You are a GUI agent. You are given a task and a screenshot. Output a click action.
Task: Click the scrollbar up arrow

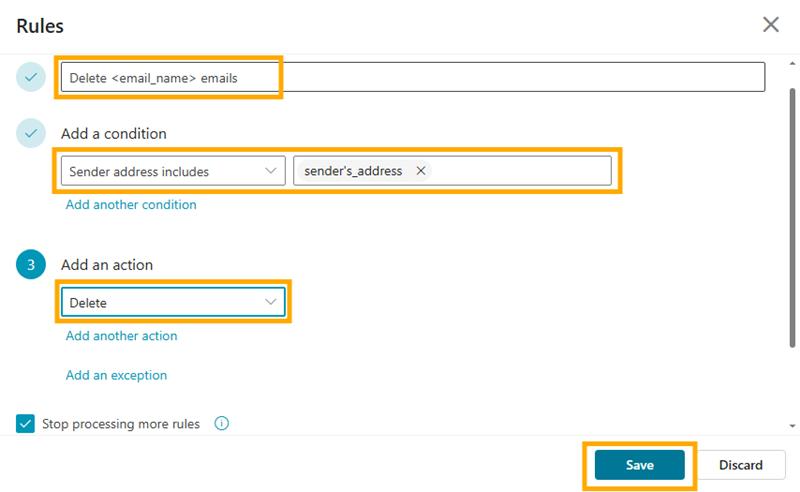tap(792, 64)
